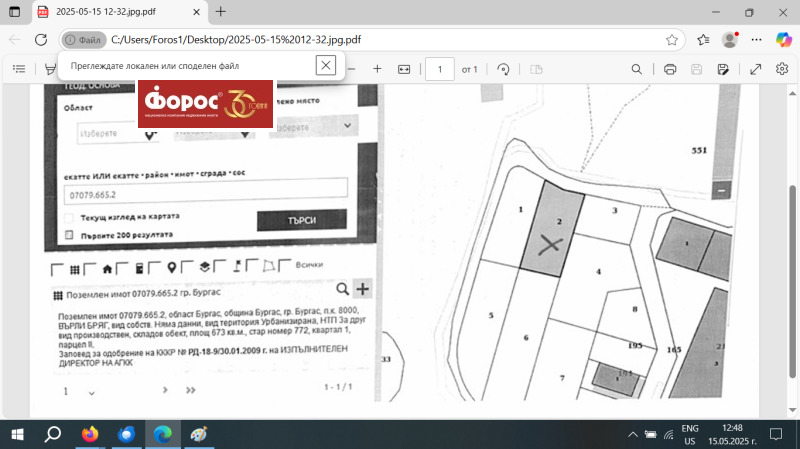Viewport: 800px width, 449px height.
Task: Save the PDF with the disk icon
Action: click(696, 69)
